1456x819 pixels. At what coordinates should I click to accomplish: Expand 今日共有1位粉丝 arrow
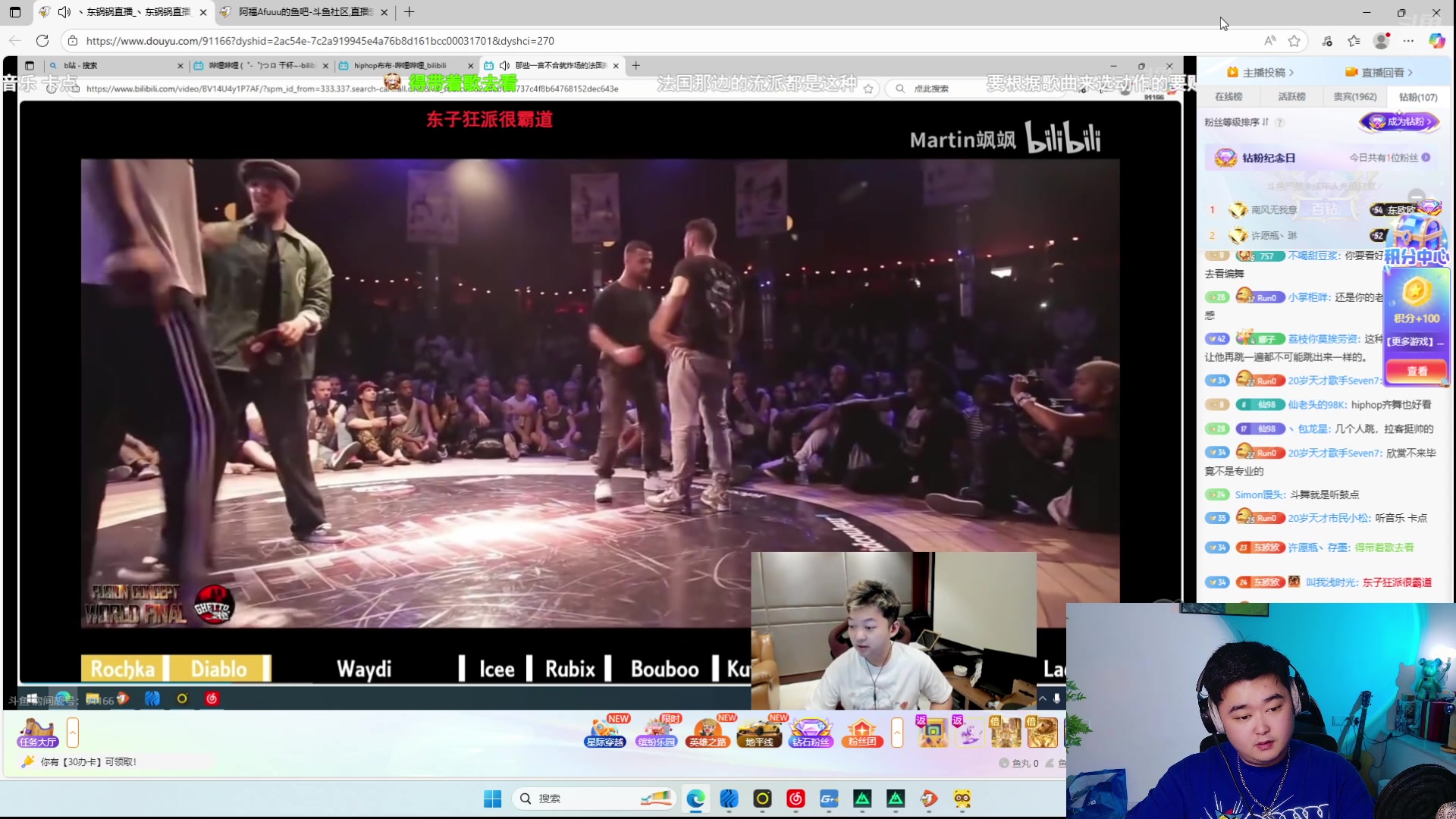1426,158
